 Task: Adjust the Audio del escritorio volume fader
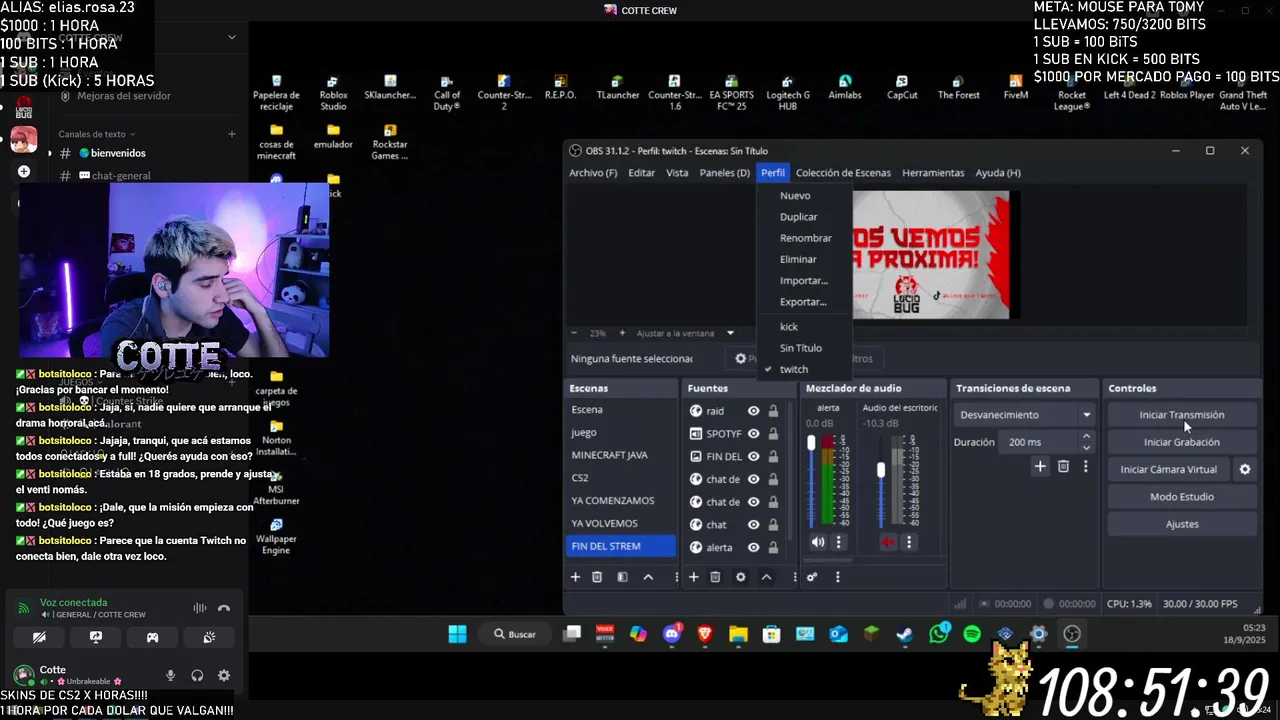[881, 469]
